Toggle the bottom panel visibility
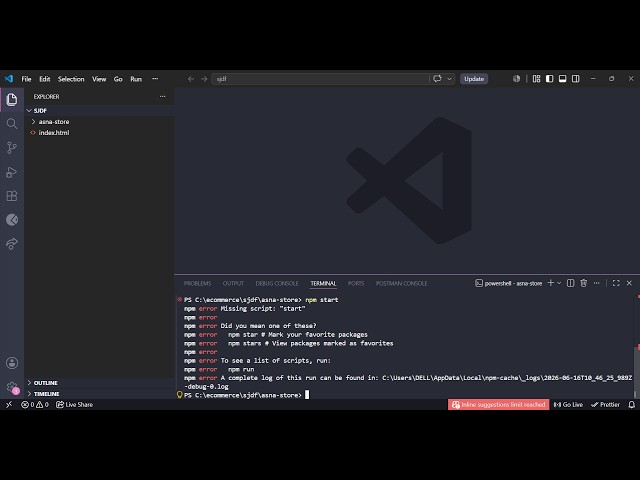Viewport: 640px width, 480px height. pos(562,79)
